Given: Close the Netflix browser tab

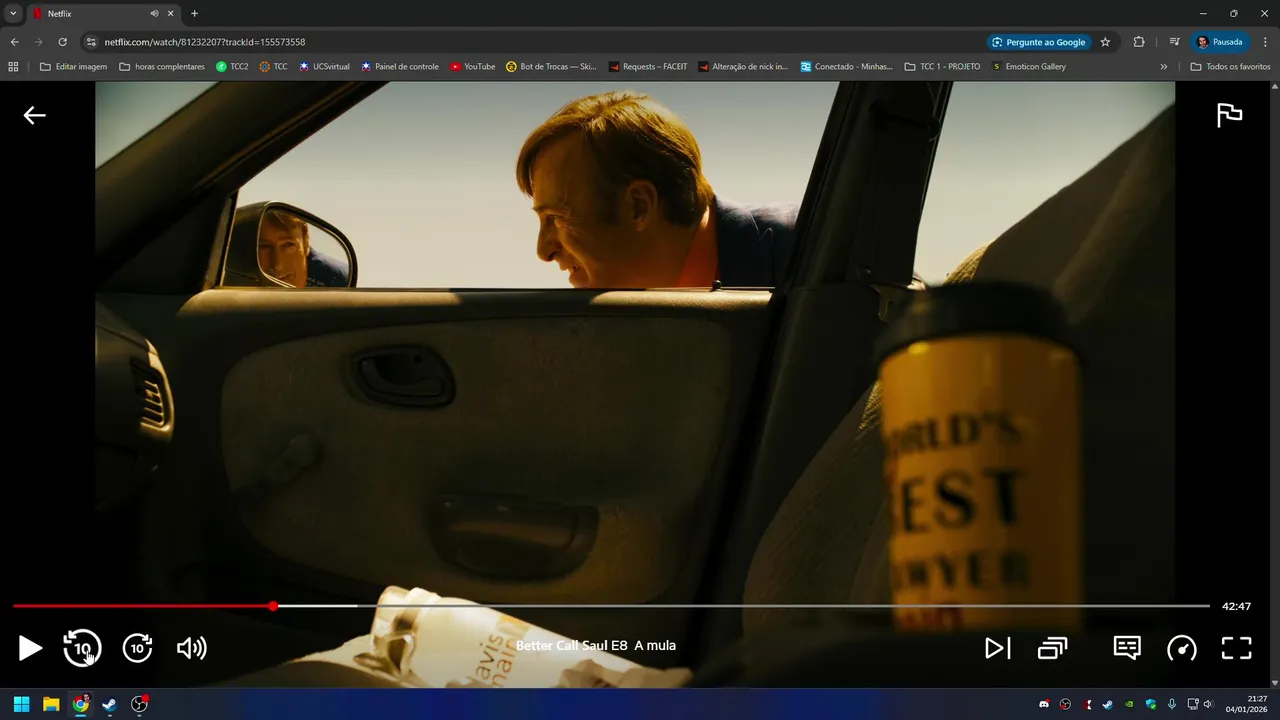Looking at the screenshot, I should [x=172, y=14].
